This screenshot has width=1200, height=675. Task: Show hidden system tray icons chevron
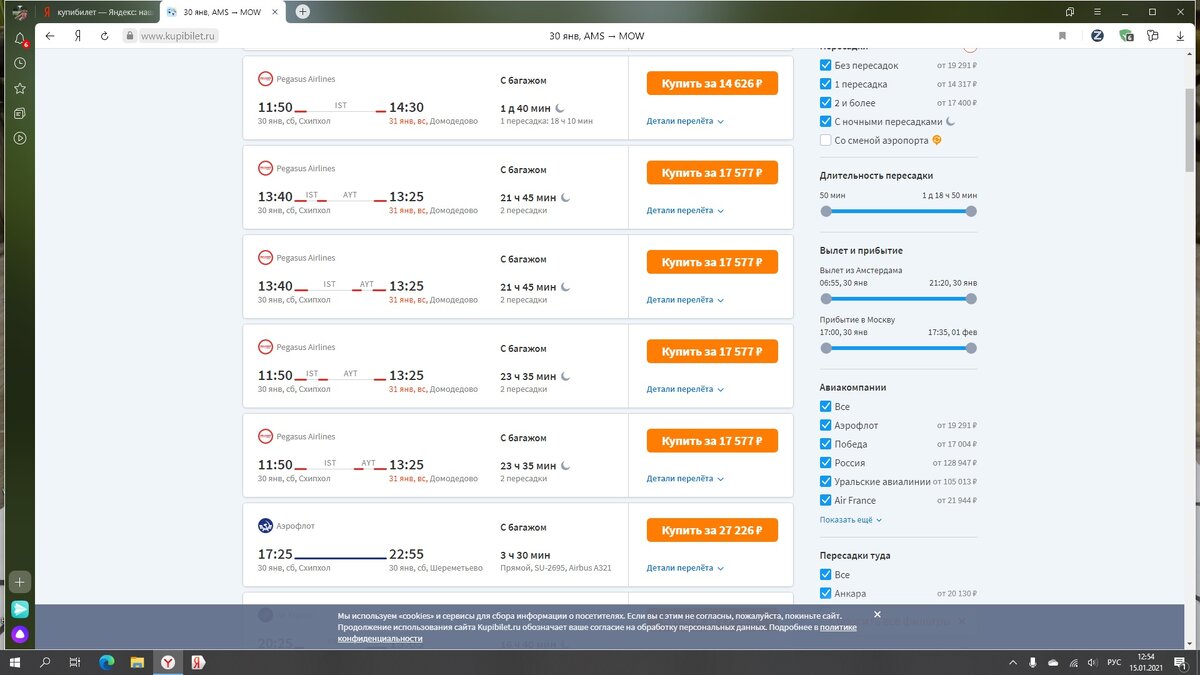tap(1014, 662)
